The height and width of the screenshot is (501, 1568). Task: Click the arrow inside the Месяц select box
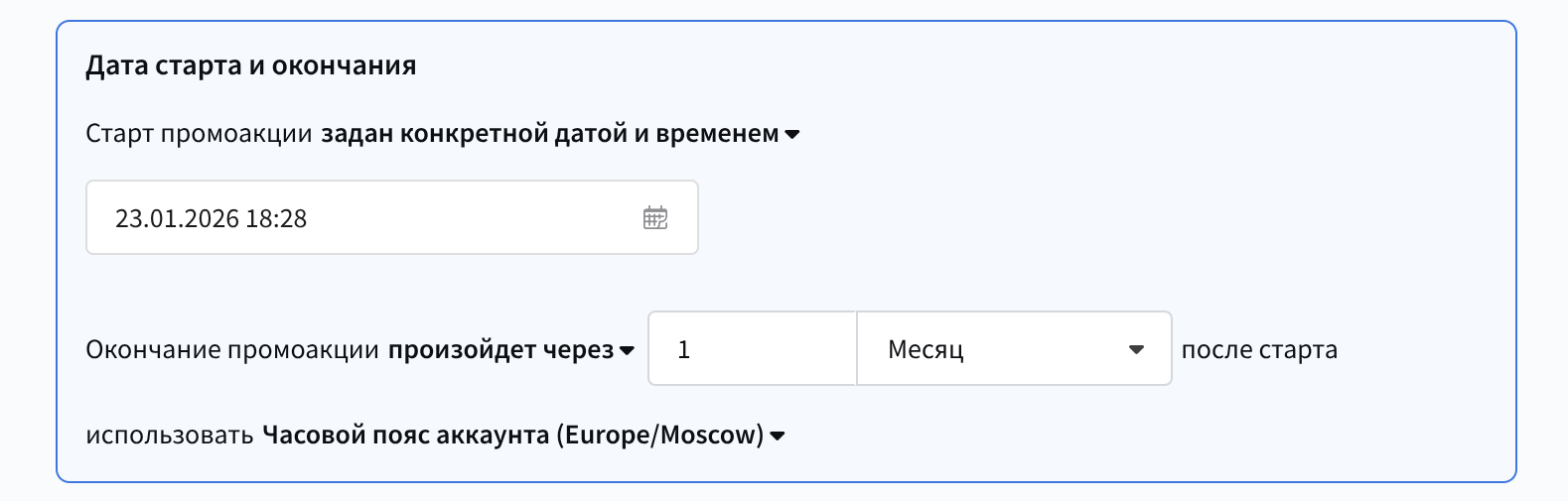coord(1137,349)
